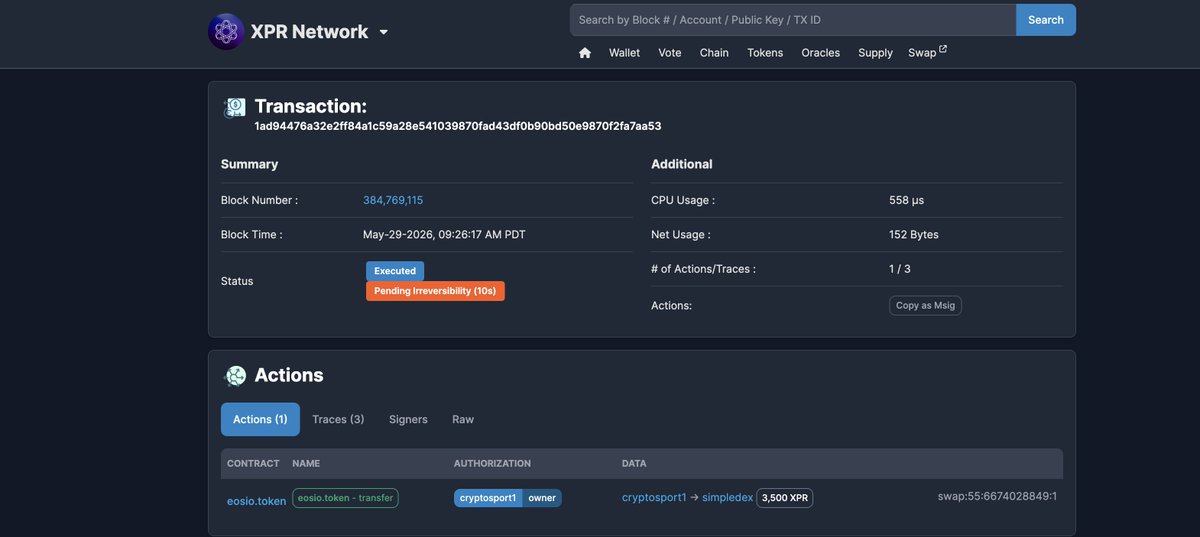Open the Vote menu item
Image resolution: width=1200 pixels, height=537 pixels.
pyautogui.click(x=670, y=53)
